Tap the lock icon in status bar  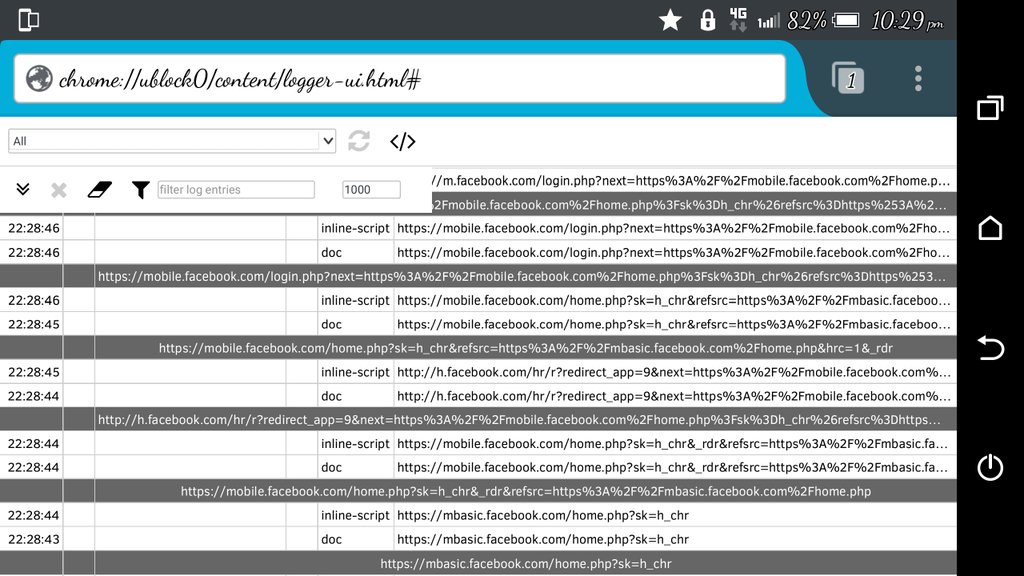(707, 20)
